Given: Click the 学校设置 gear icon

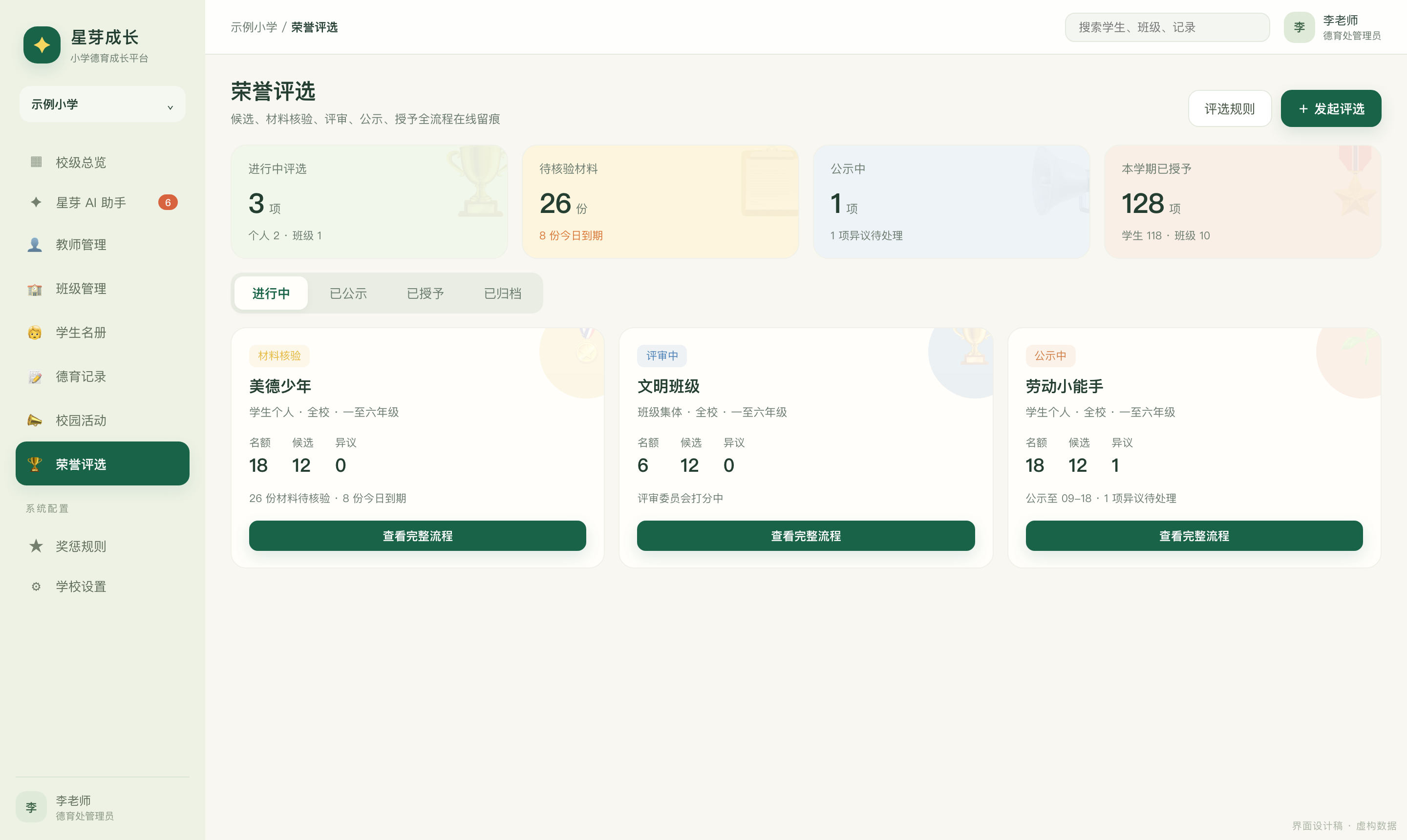Looking at the screenshot, I should coord(36,586).
